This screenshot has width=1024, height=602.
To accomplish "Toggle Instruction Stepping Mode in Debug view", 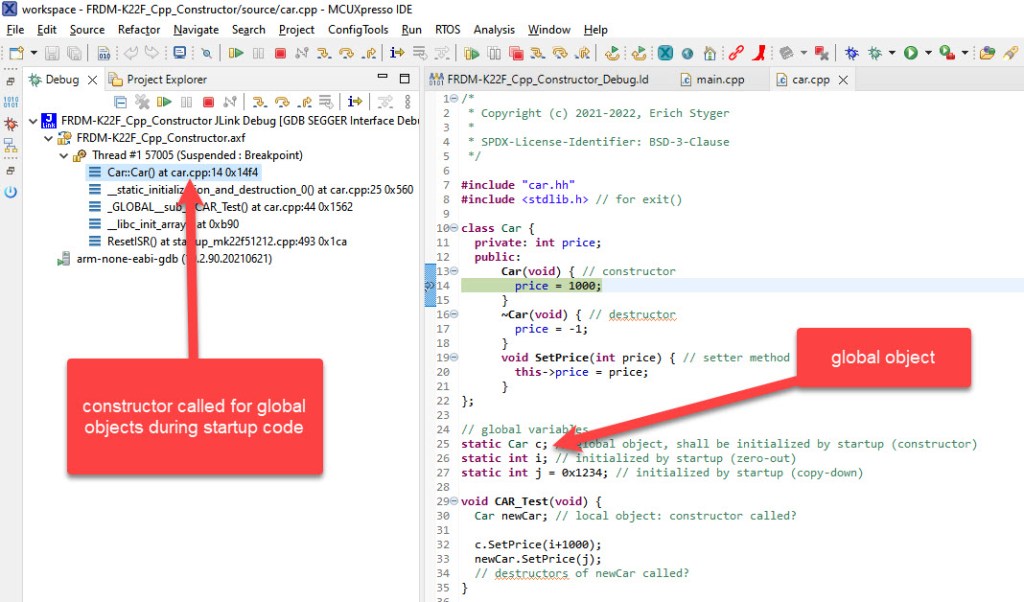I will click(354, 101).
